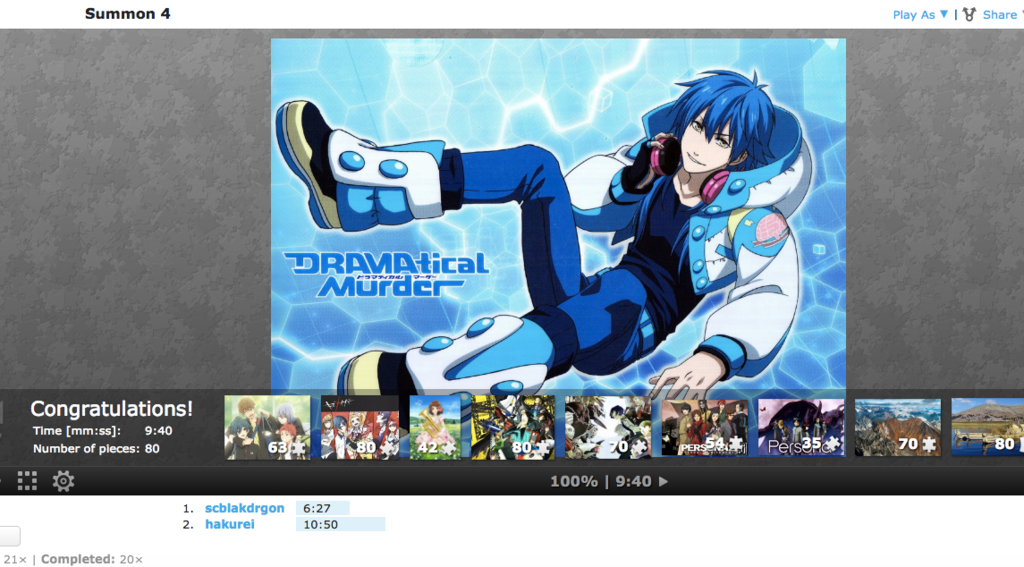This screenshot has width=1024, height=567.
Task: Open the settings gear icon
Action: pyautogui.click(x=63, y=481)
